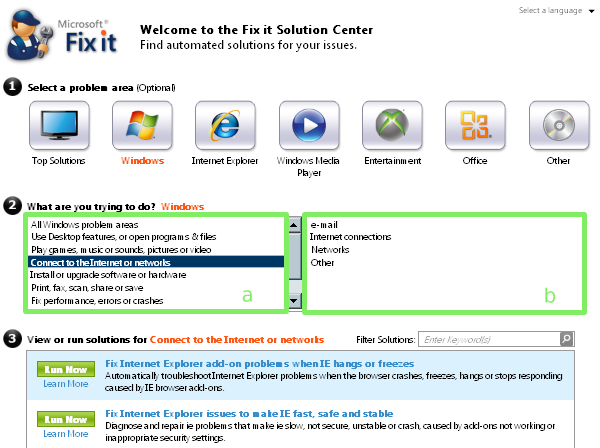Choose the Internet connections subcategory
The image size is (600, 448).
click(351, 237)
